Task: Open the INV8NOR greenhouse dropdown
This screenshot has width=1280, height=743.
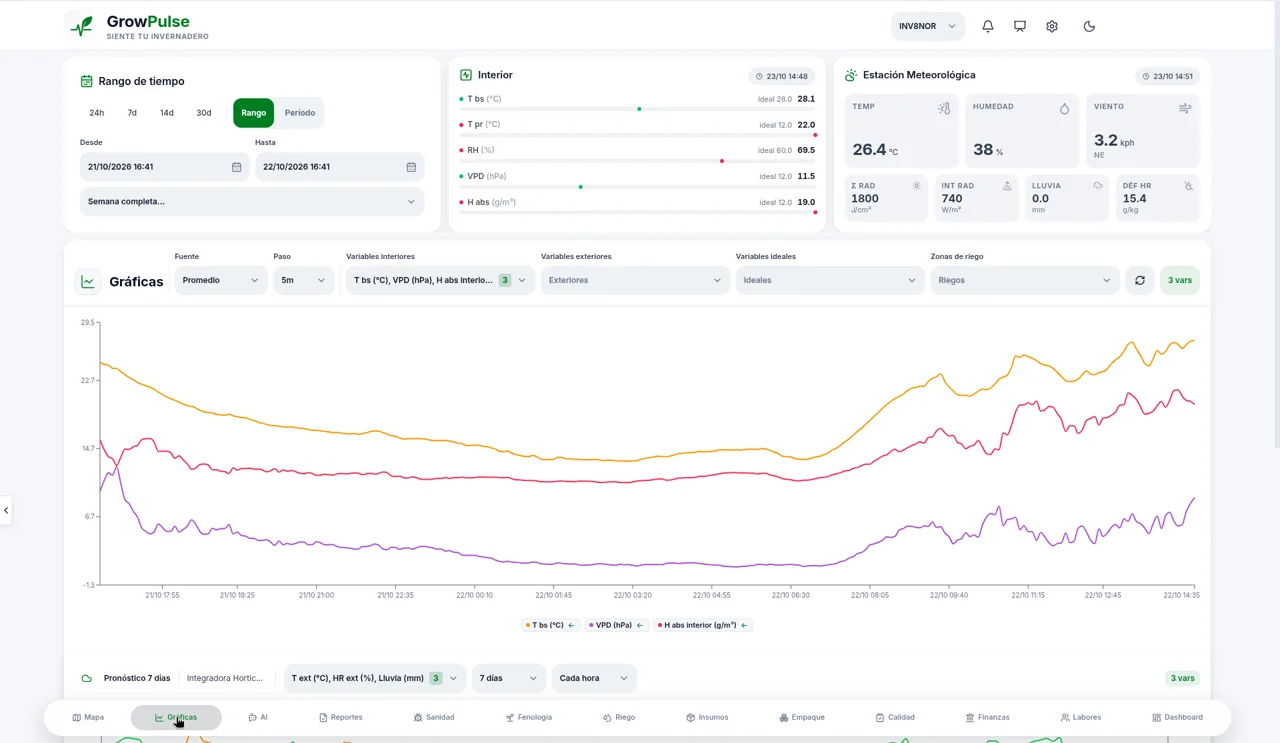Action: tap(928, 26)
